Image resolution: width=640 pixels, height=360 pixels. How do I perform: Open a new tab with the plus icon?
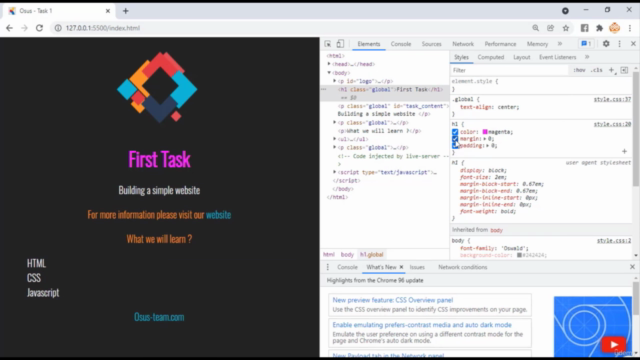click(x=126, y=11)
